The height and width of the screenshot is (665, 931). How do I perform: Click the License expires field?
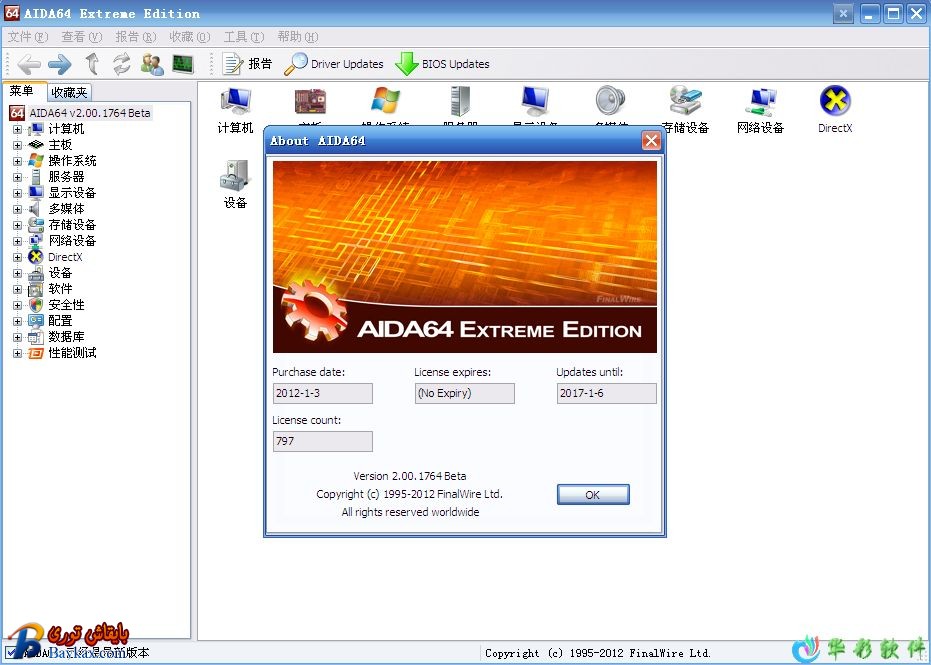click(x=464, y=393)
